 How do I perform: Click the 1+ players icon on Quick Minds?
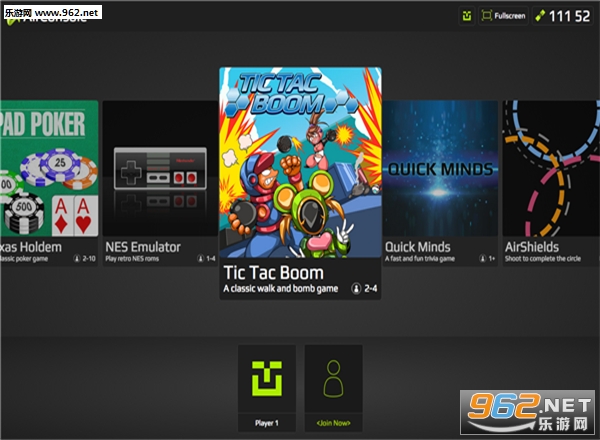[x=483, y=259]
